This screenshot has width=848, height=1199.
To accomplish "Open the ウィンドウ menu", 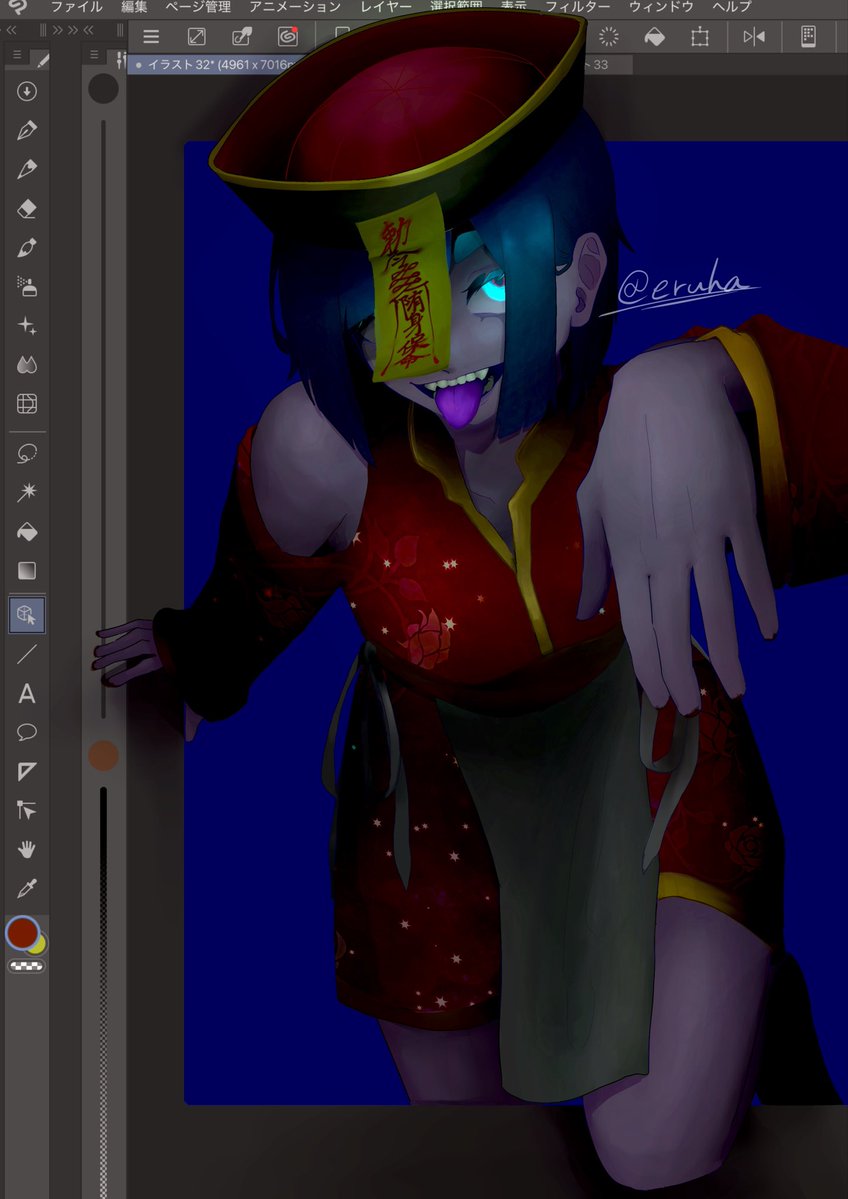I will pos(661,7).
